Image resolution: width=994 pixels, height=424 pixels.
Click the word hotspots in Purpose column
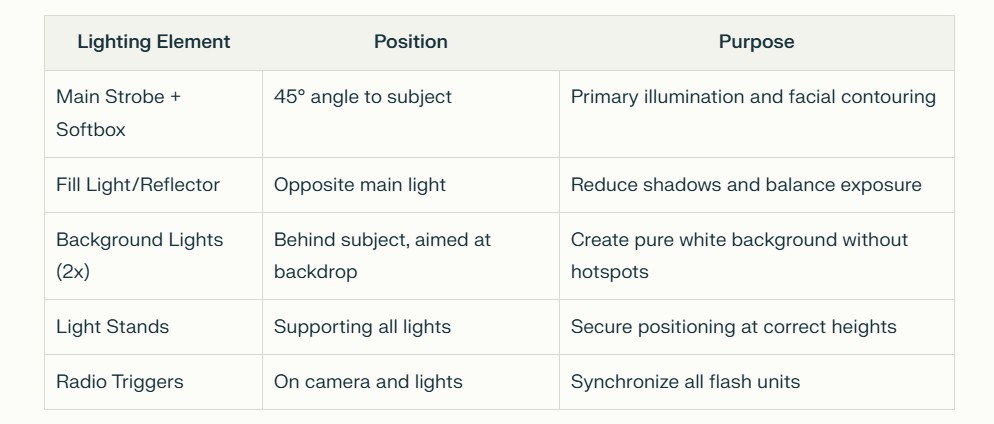(x=609, y=272)
